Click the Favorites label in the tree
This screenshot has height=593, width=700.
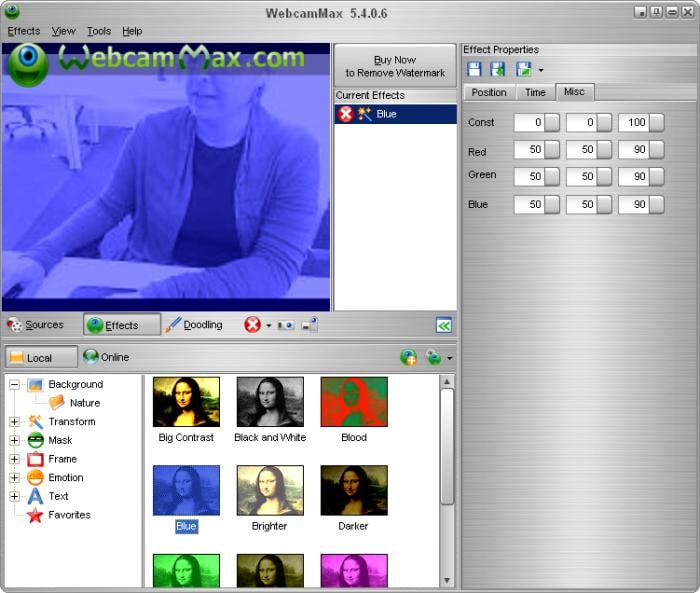tap(70, 515)
